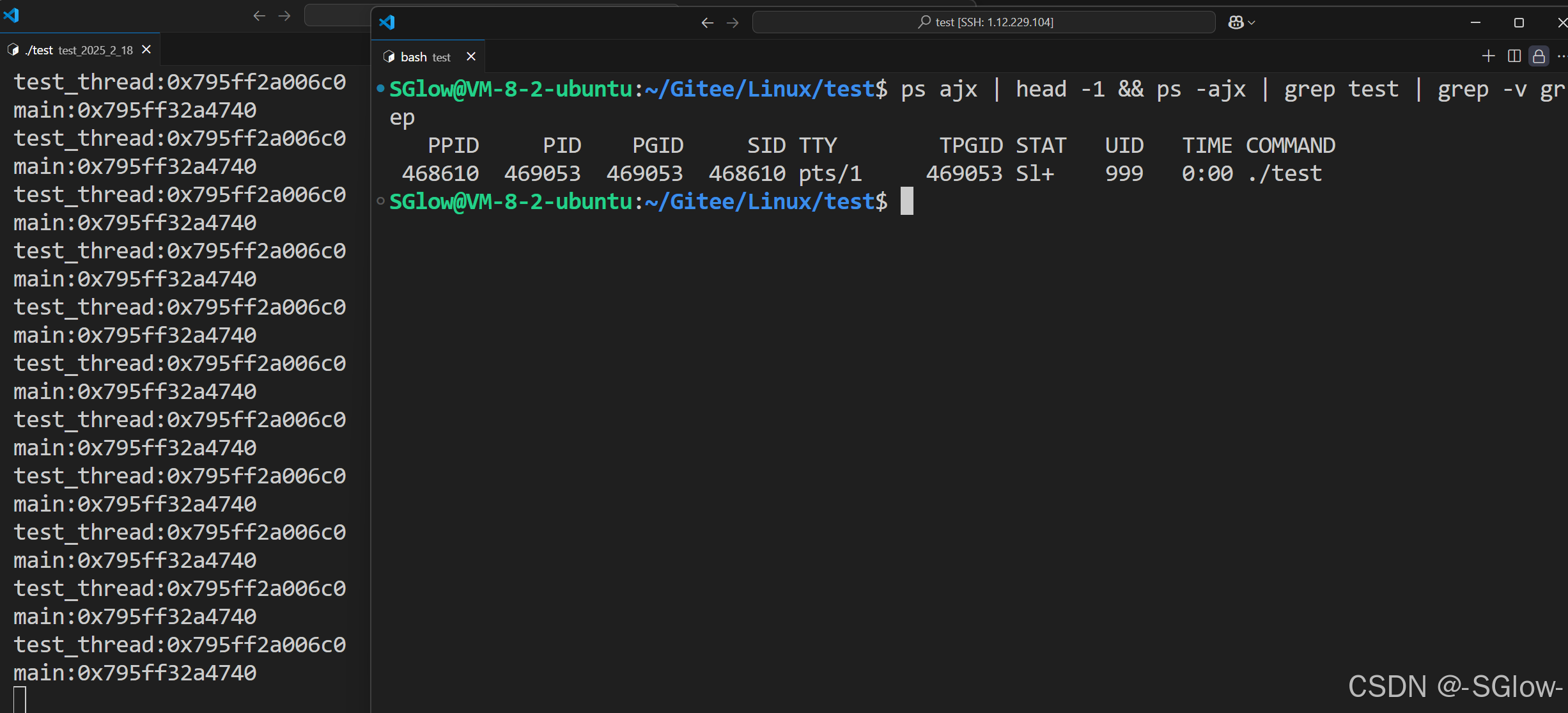
Task: Open the Copilot chat icon
Action: 1236,22
